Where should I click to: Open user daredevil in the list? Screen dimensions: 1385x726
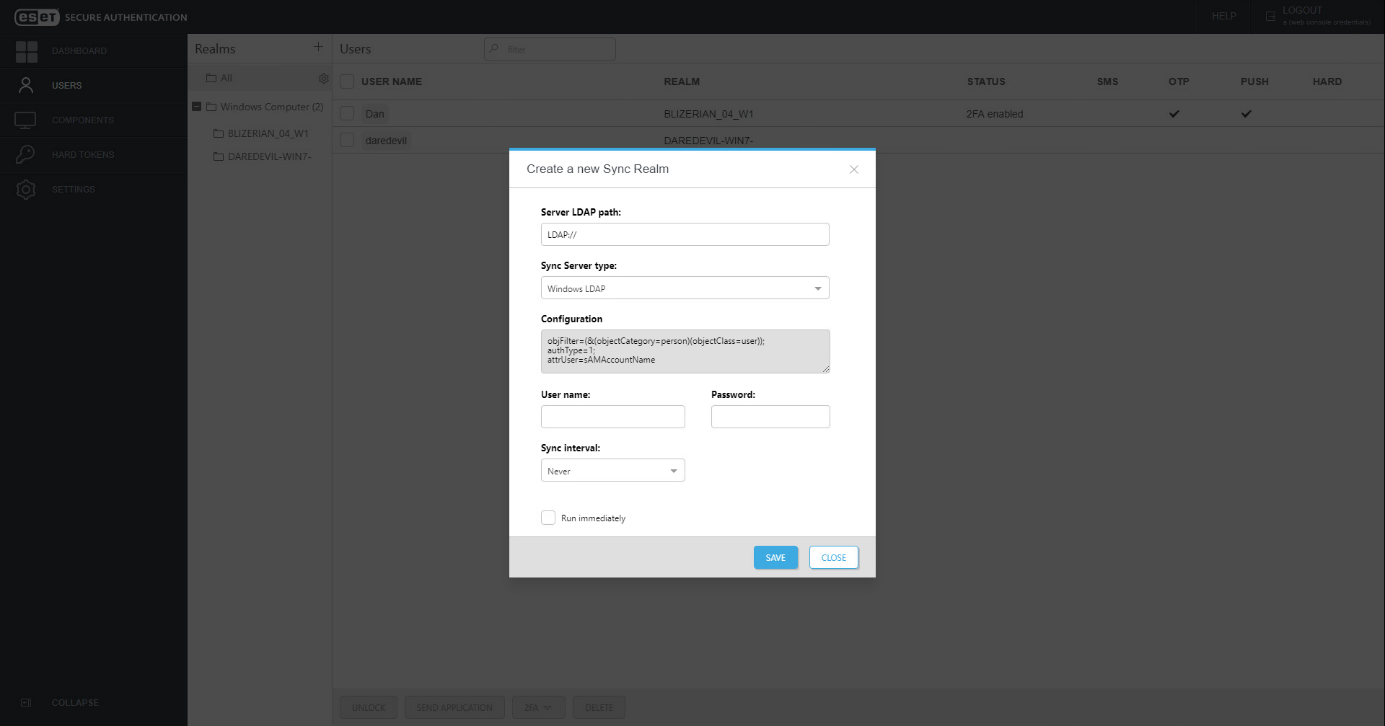(x=386, y=140)
